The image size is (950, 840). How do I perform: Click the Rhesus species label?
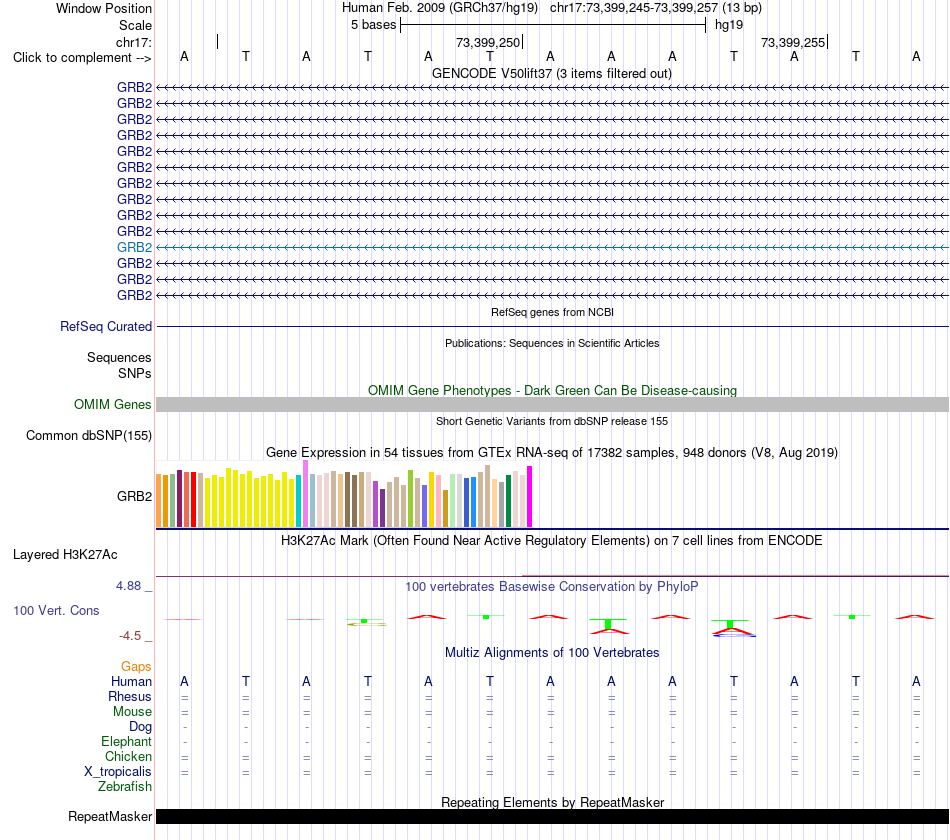point(130,696)
